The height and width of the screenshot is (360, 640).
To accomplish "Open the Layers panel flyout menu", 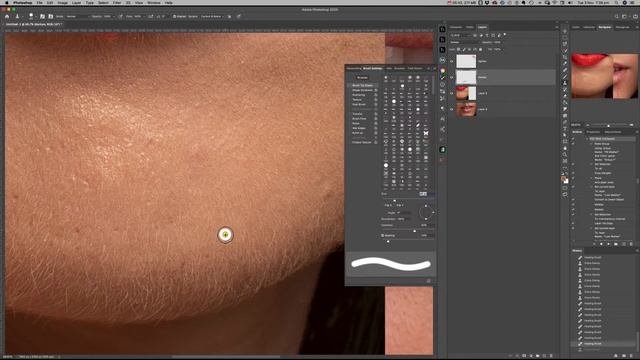I will [557, 27].
